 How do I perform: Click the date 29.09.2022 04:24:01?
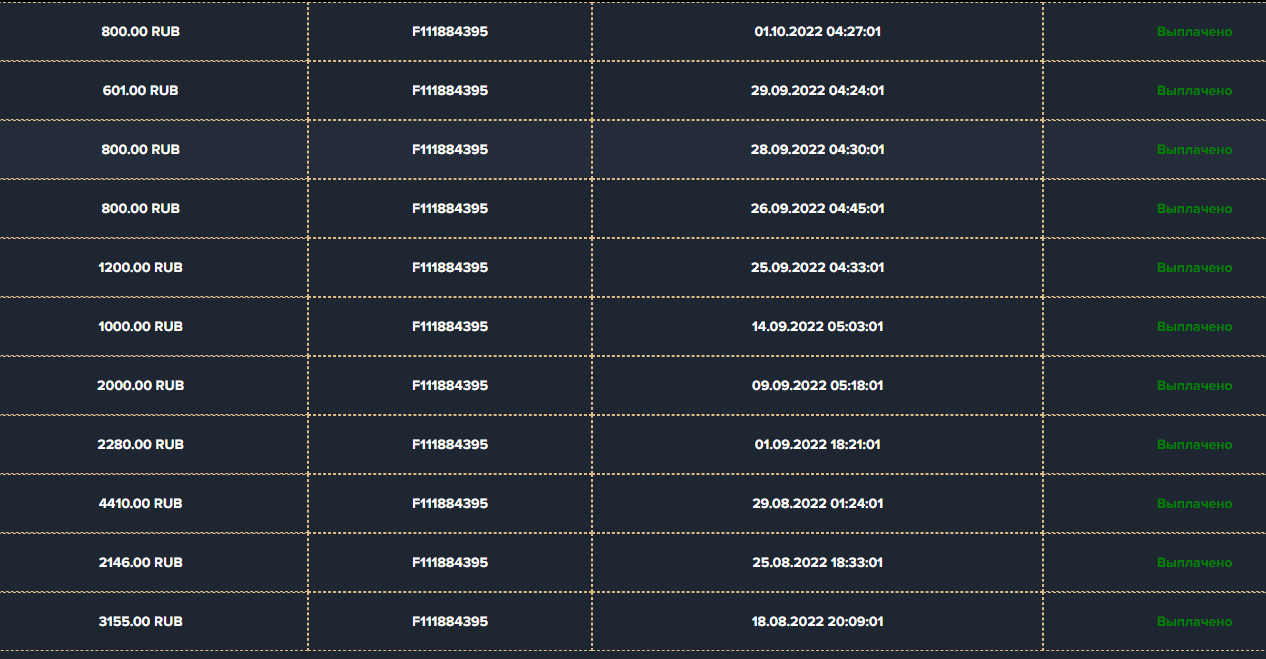coord(817,90)
